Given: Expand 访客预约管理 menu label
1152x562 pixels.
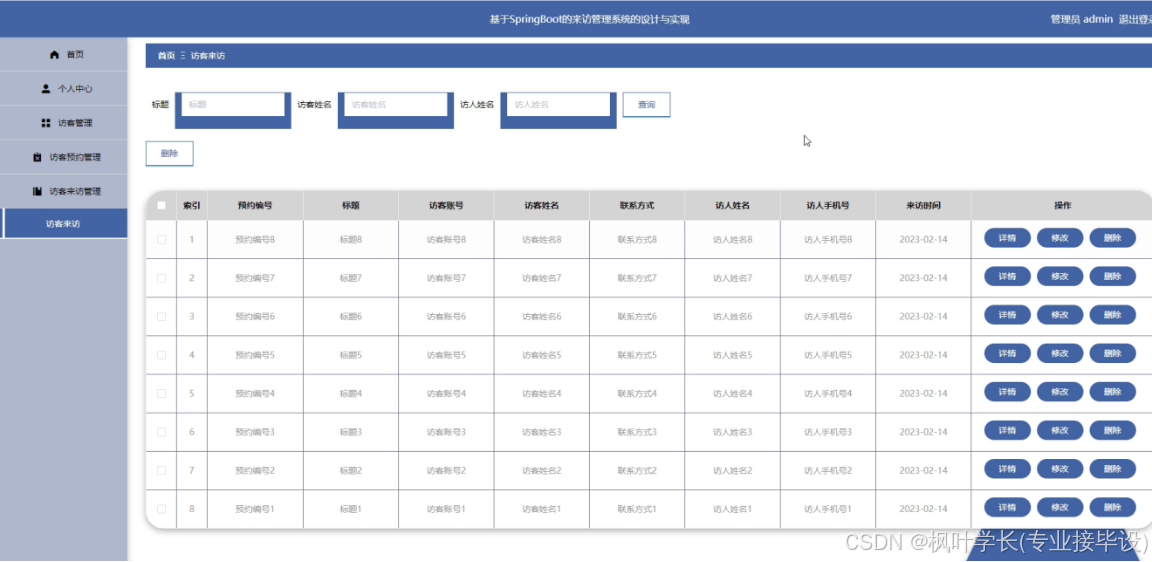Looking at the screenshot, I should click(x=75, y=157).
